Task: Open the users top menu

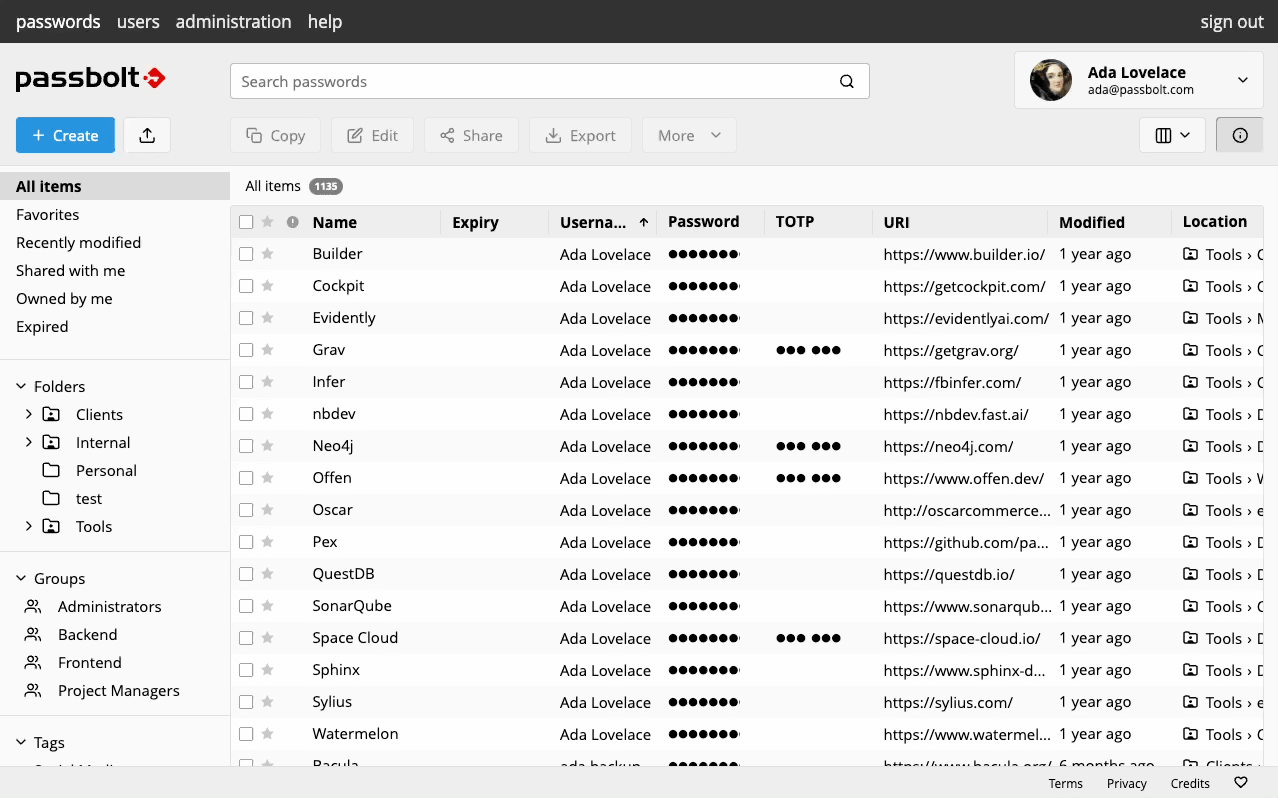Action: click(138, 21)
